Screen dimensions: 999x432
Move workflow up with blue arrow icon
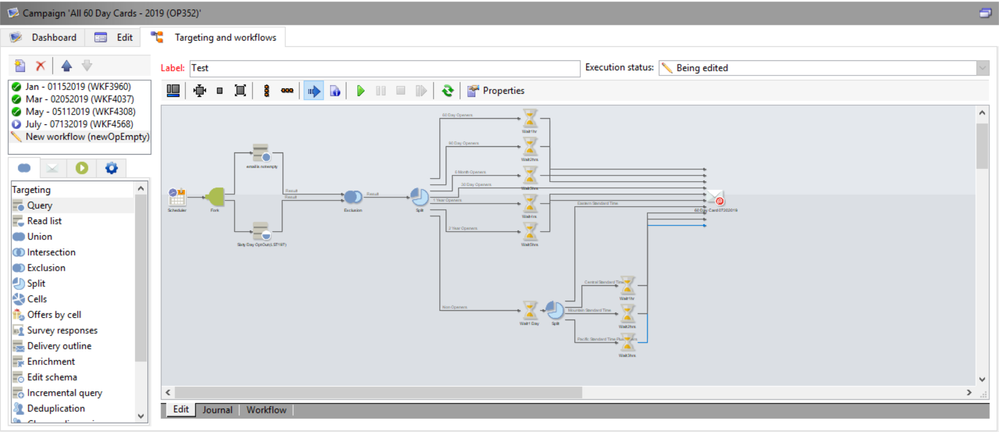66,65
